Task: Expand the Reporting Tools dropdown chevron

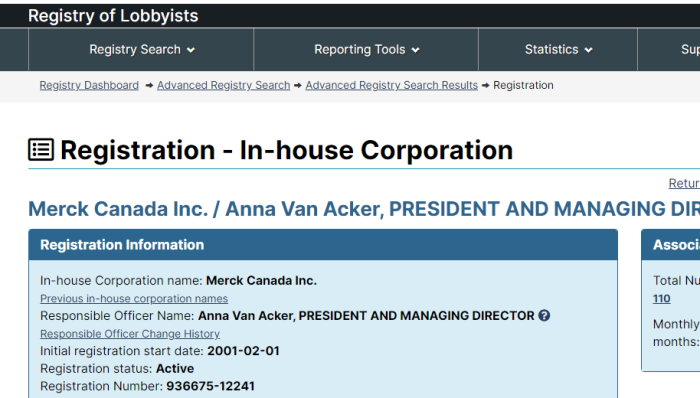Action: [416, 50]
